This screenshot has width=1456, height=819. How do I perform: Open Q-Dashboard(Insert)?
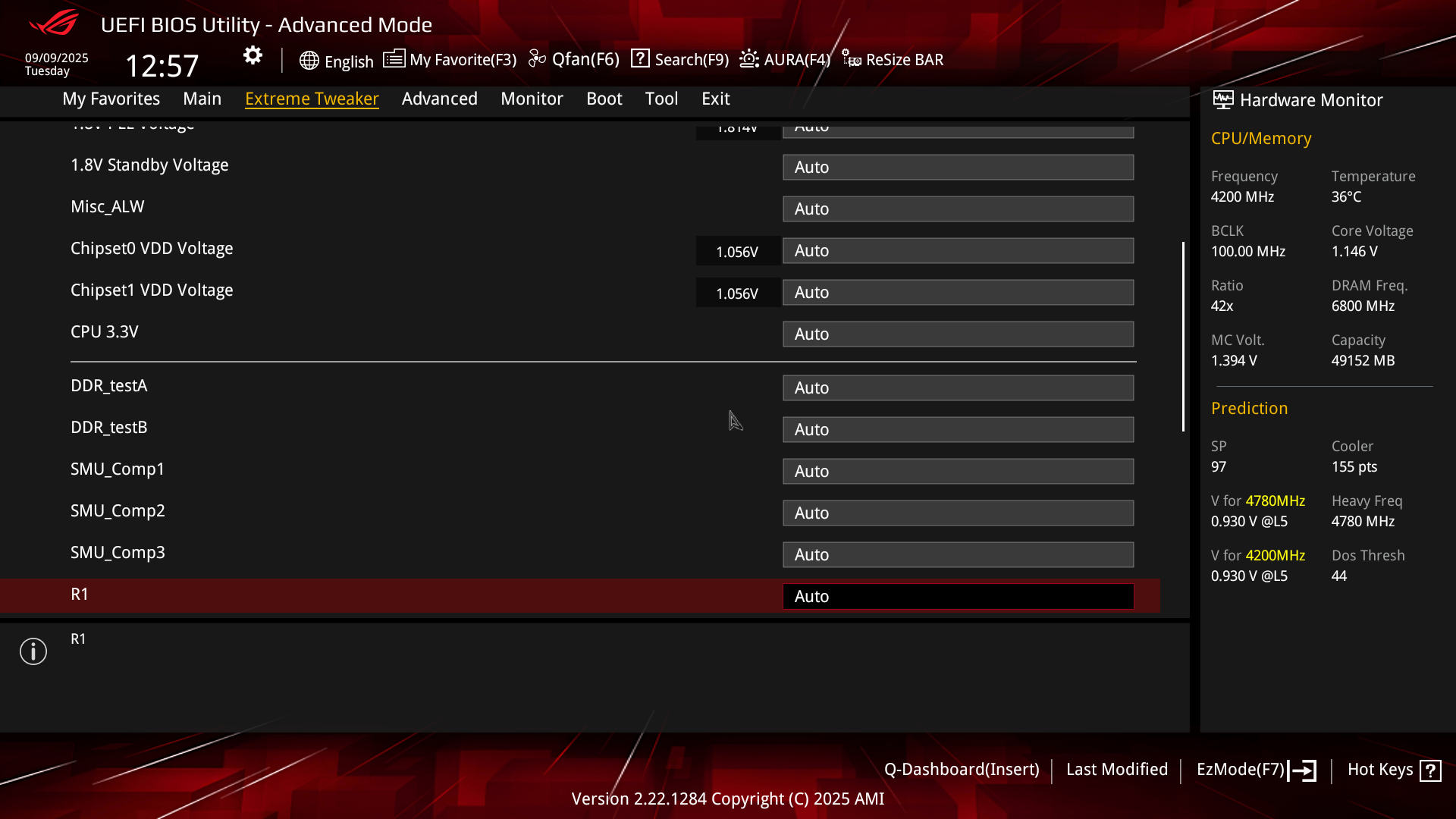962,770
